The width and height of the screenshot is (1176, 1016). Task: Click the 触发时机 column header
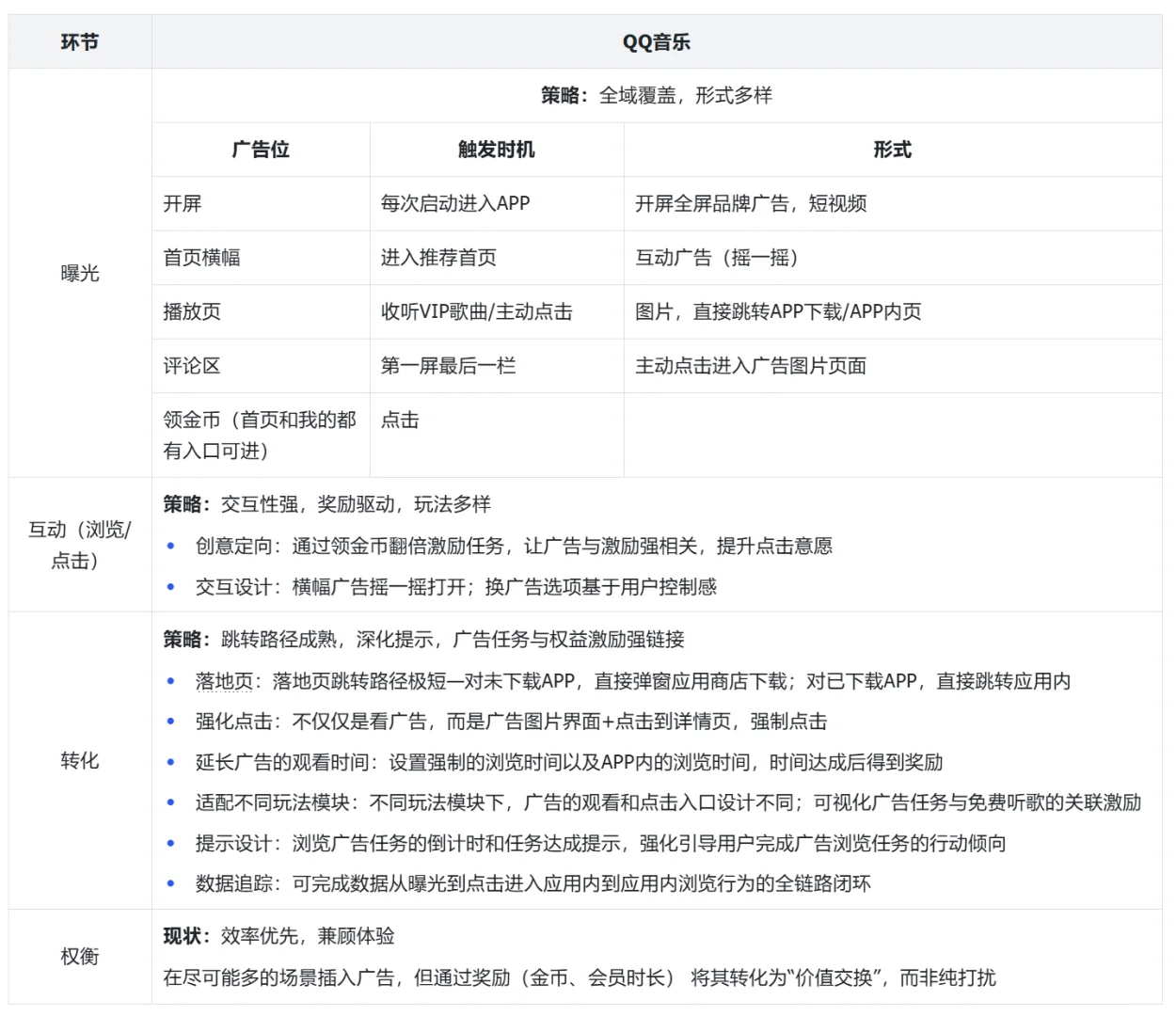(496, 150)
